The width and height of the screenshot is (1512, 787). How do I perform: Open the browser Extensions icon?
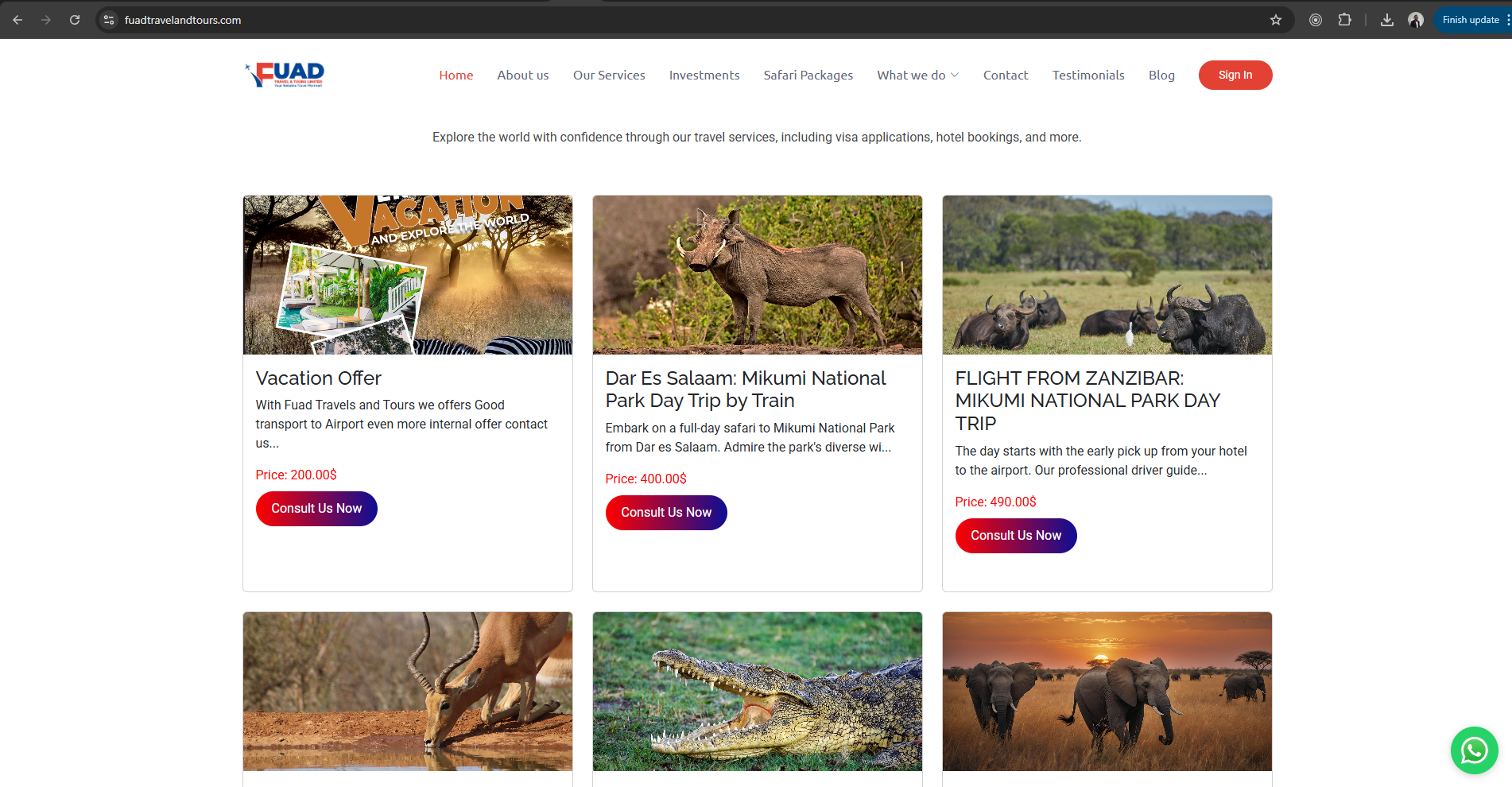(x=1346, y=20)
